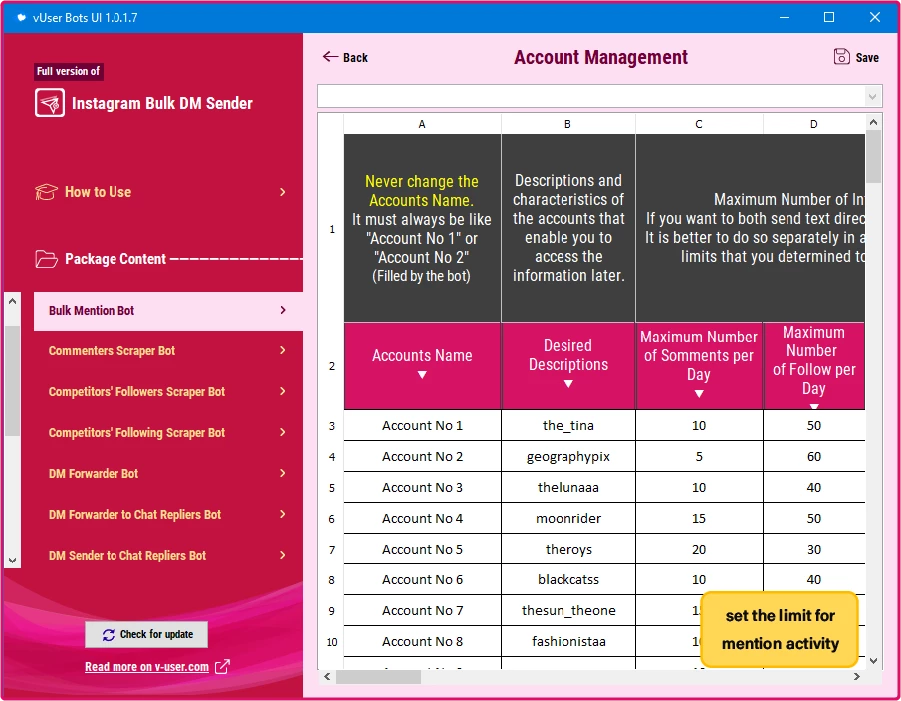
Task: Expand Competitors' Following Scraper Bot chevron
Action: (x=283, y=432)
